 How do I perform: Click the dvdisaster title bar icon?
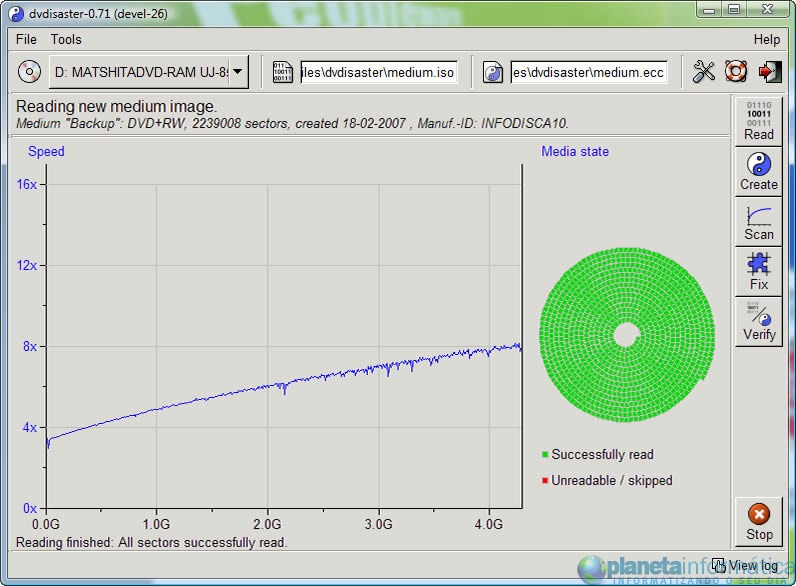pos(17,13)
